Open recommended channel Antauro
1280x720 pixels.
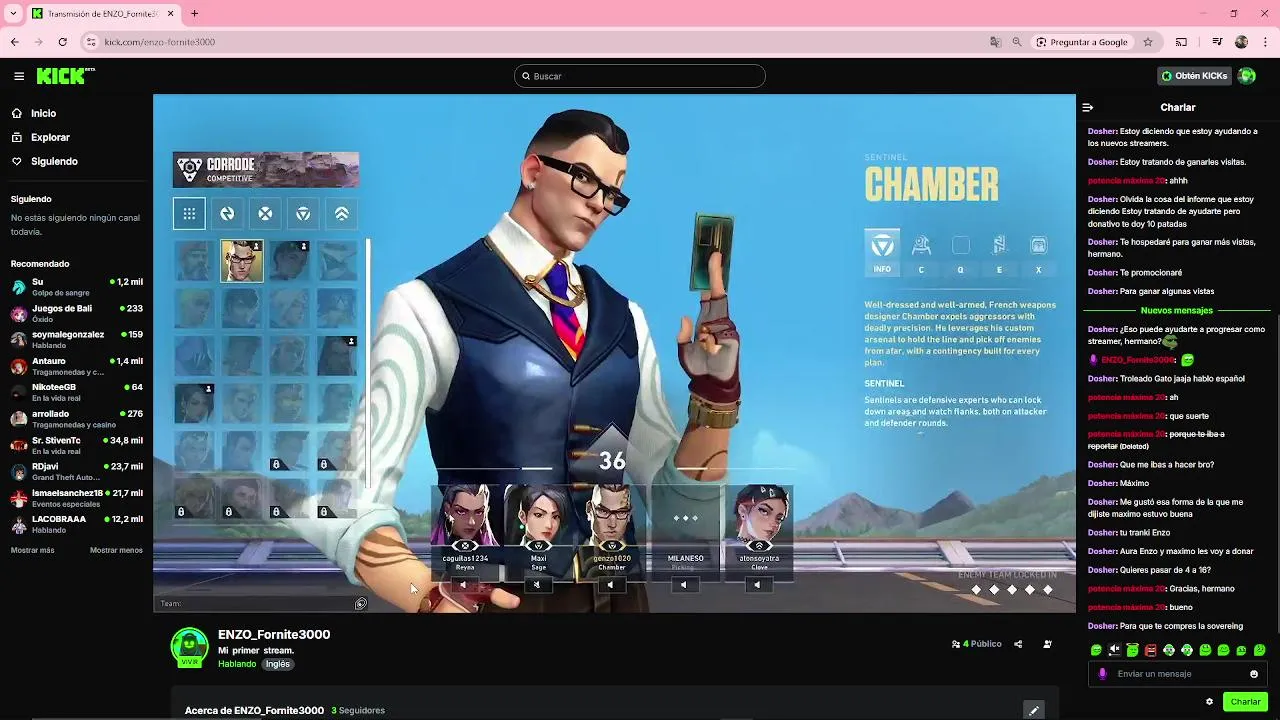click(x=76, y=366)
